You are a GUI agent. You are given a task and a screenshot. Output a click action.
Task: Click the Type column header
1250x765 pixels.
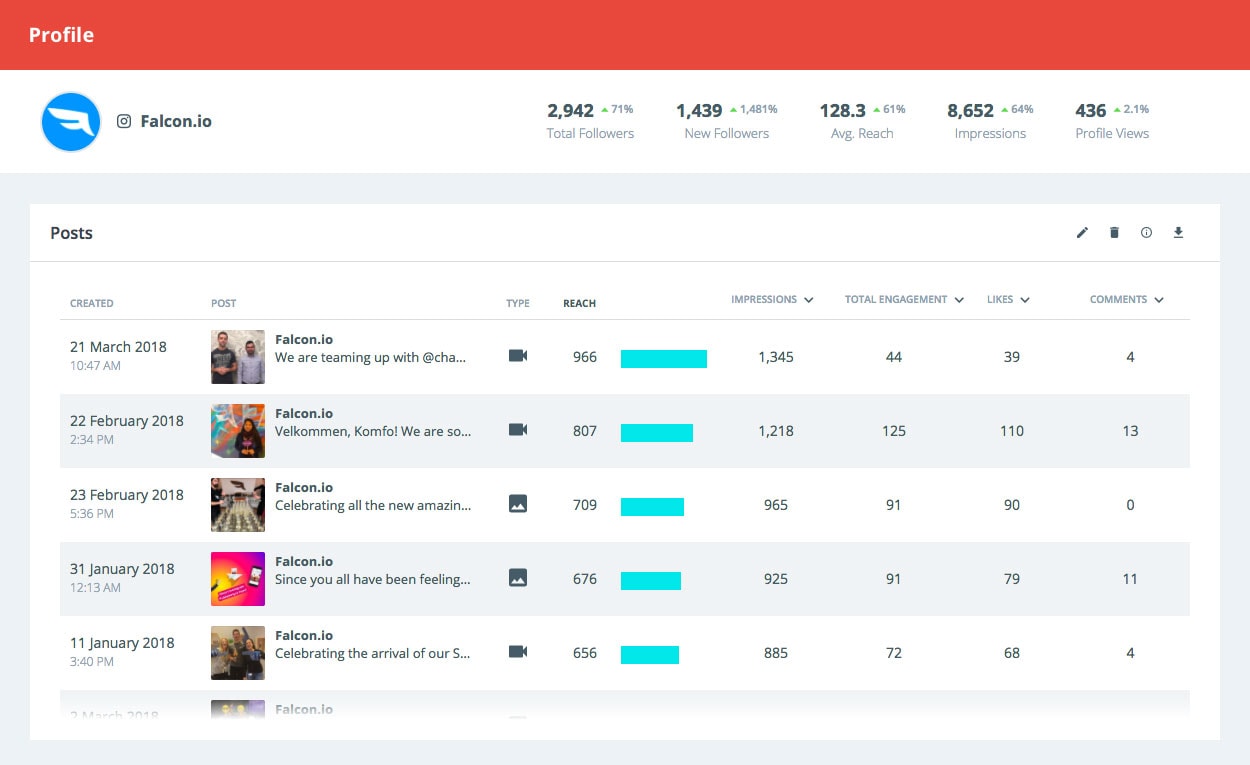[x=518, y=303]
